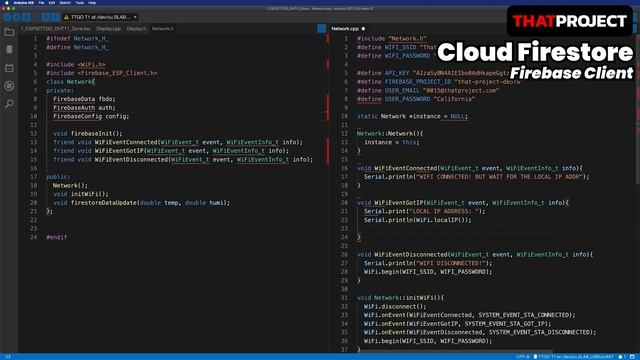The width and height of the screenshot is (640, 360).
Task: Click the TTGO T1 board status bar entry
Action: pyautogui.click(x=573, y=357)
